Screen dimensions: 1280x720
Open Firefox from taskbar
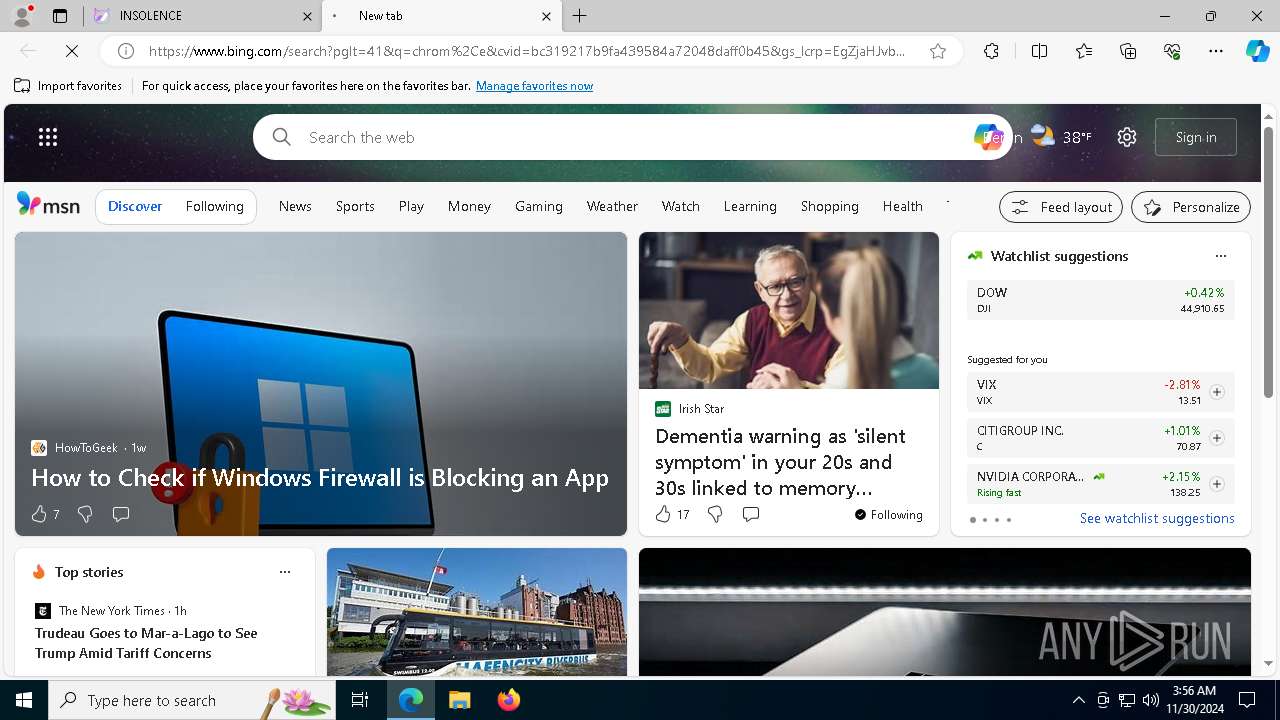pyautogui.click(x=508, y=700)
